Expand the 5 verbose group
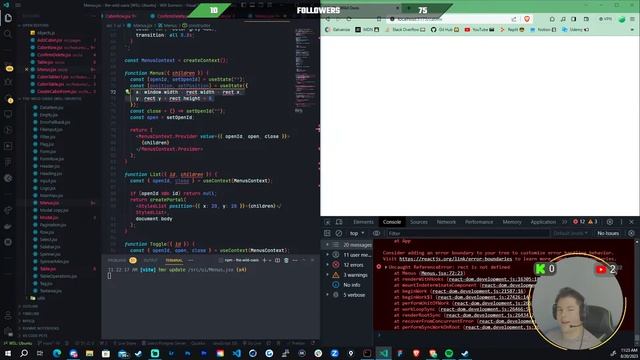This screenshot has width=640, height=360. 348,295
